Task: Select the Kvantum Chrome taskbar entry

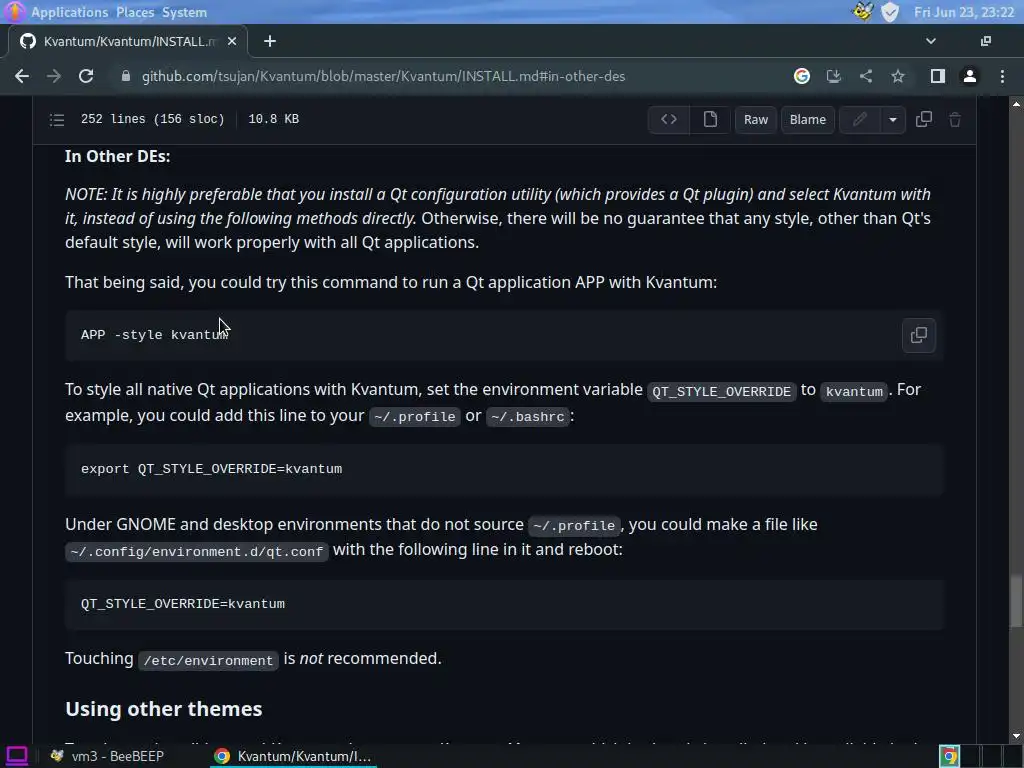Action: (294, 756)
